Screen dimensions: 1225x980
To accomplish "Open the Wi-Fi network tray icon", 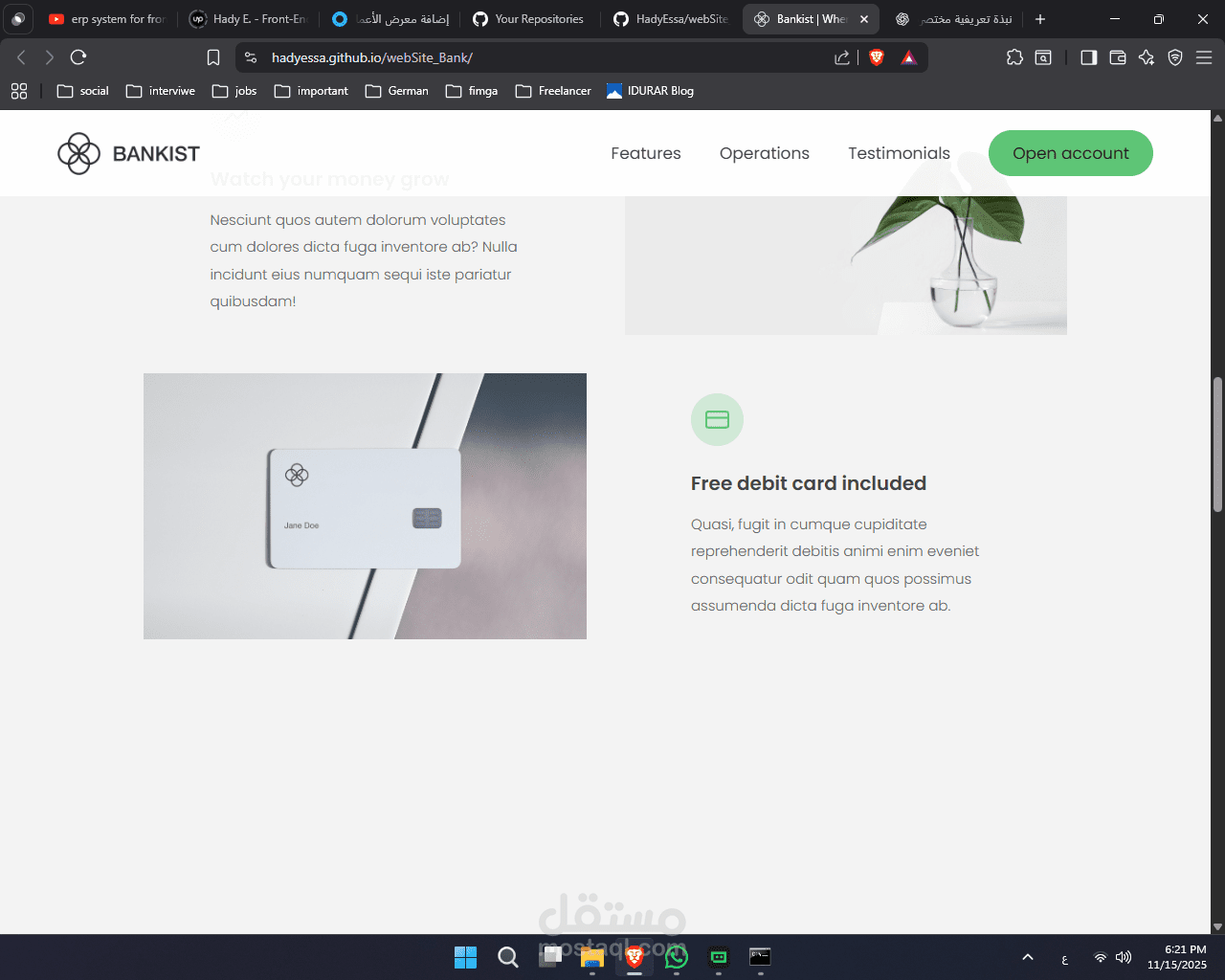I will coord(1101,957).
